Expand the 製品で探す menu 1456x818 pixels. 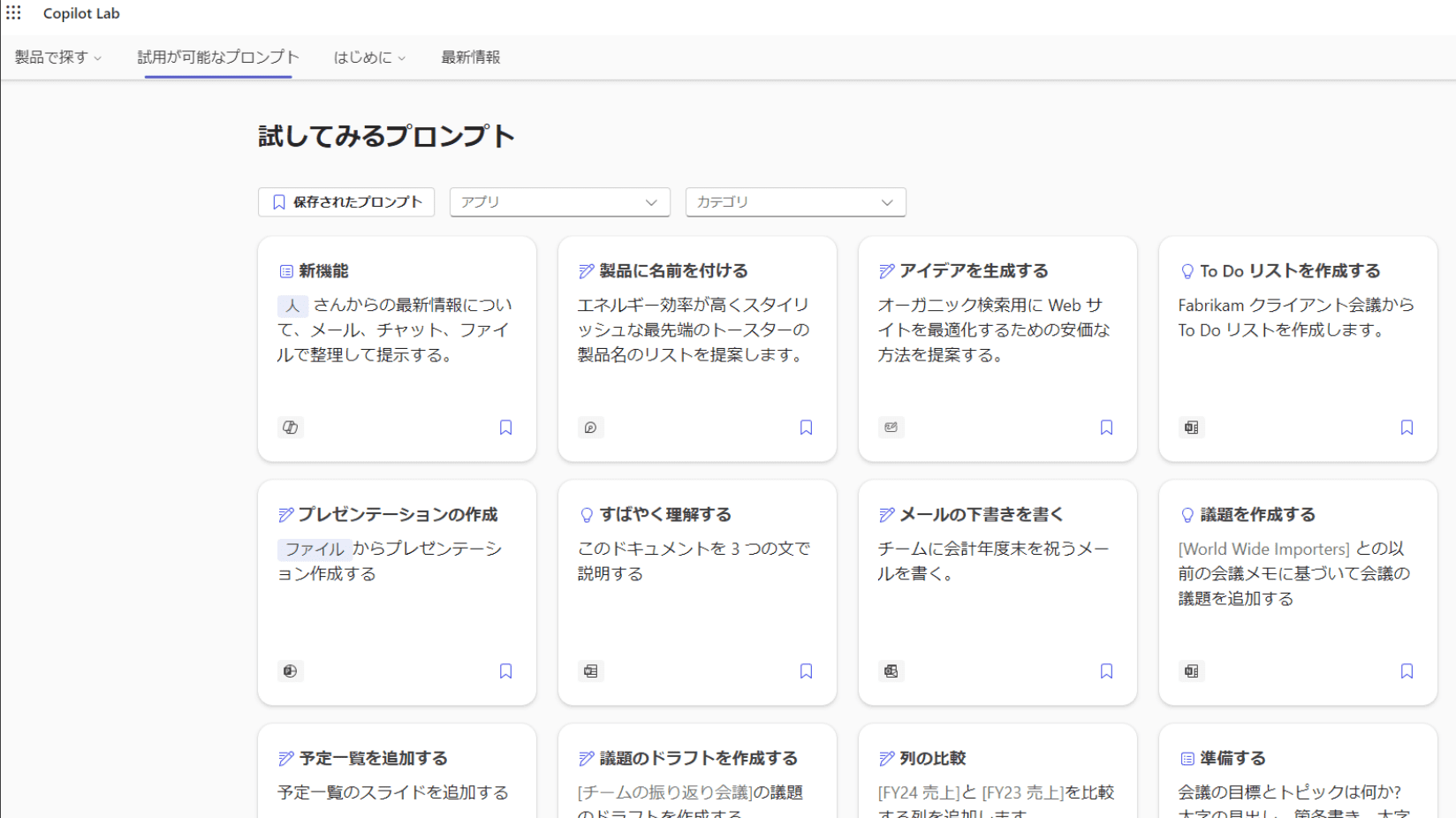coord(58,57)
